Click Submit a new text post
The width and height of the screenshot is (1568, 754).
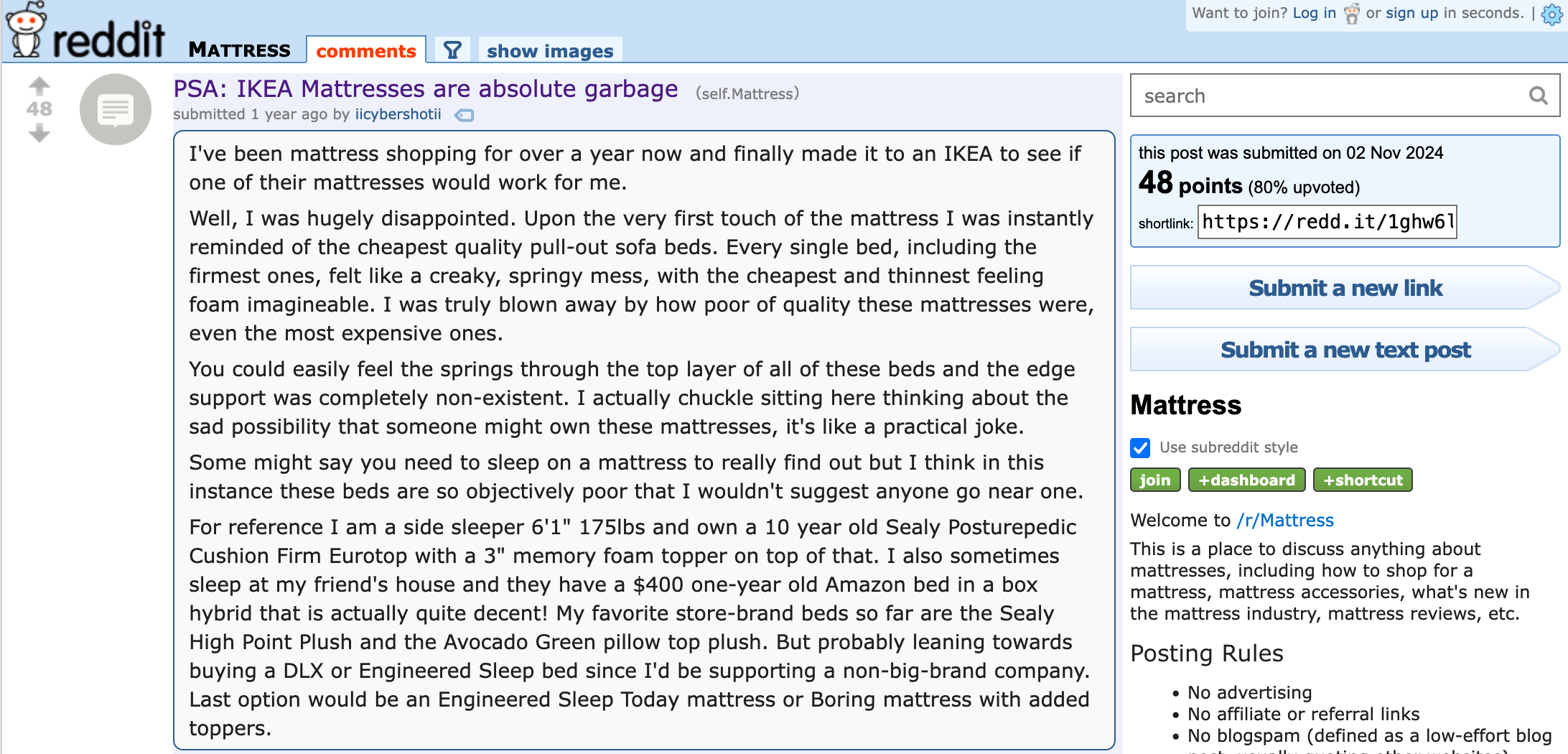(1345, 350)
